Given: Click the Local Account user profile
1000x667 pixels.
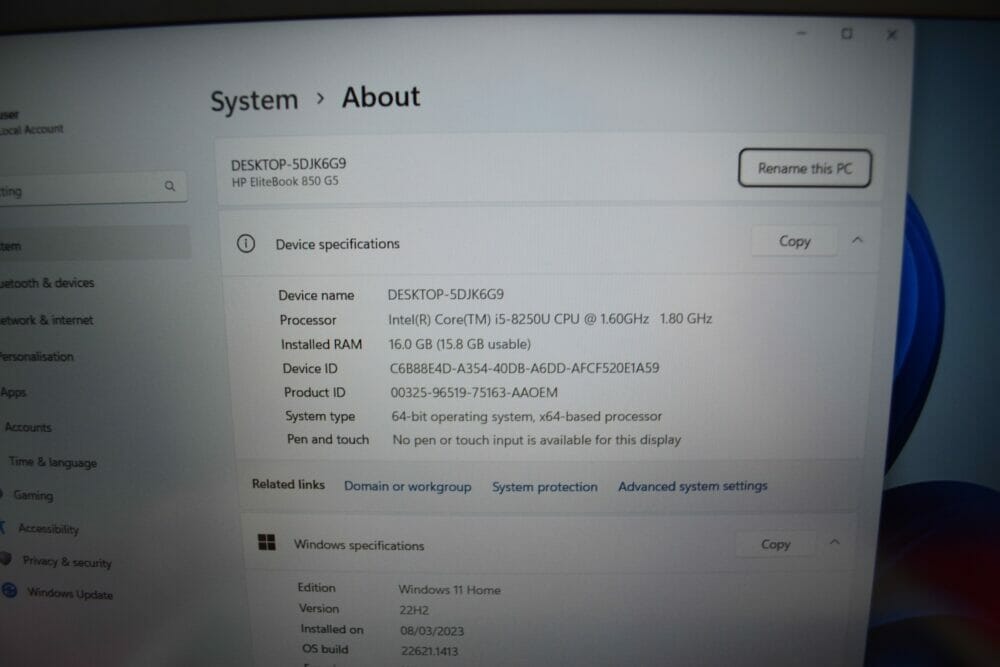Looking at the screenshot, I should 32,122.
